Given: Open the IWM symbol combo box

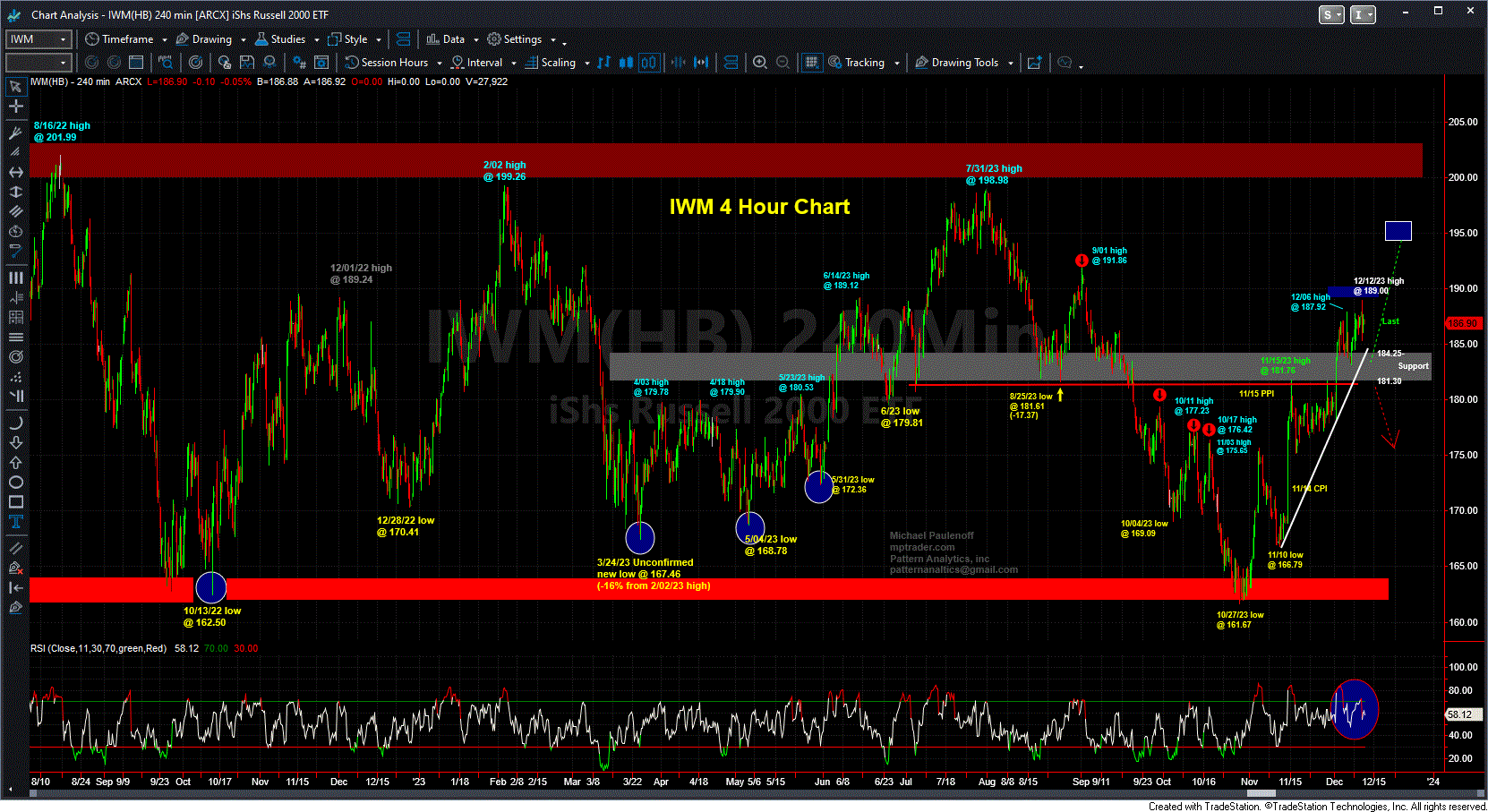Looking at the screenshot, I should 38,39.
